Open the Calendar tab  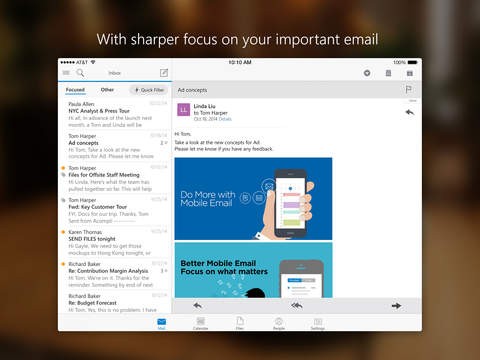pos(200,324)
